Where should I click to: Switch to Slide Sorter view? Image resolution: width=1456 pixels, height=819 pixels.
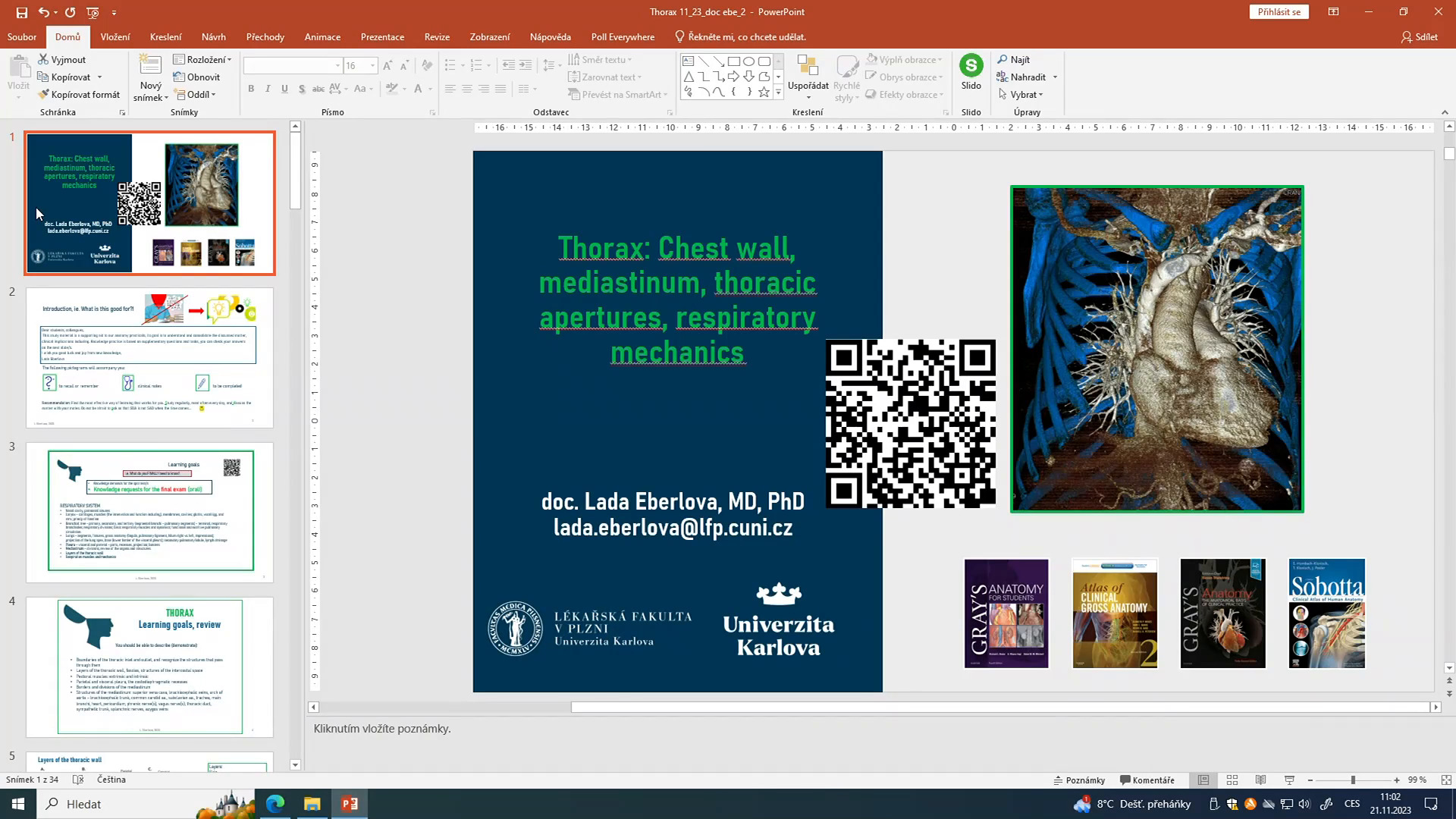click(1232, 780)
